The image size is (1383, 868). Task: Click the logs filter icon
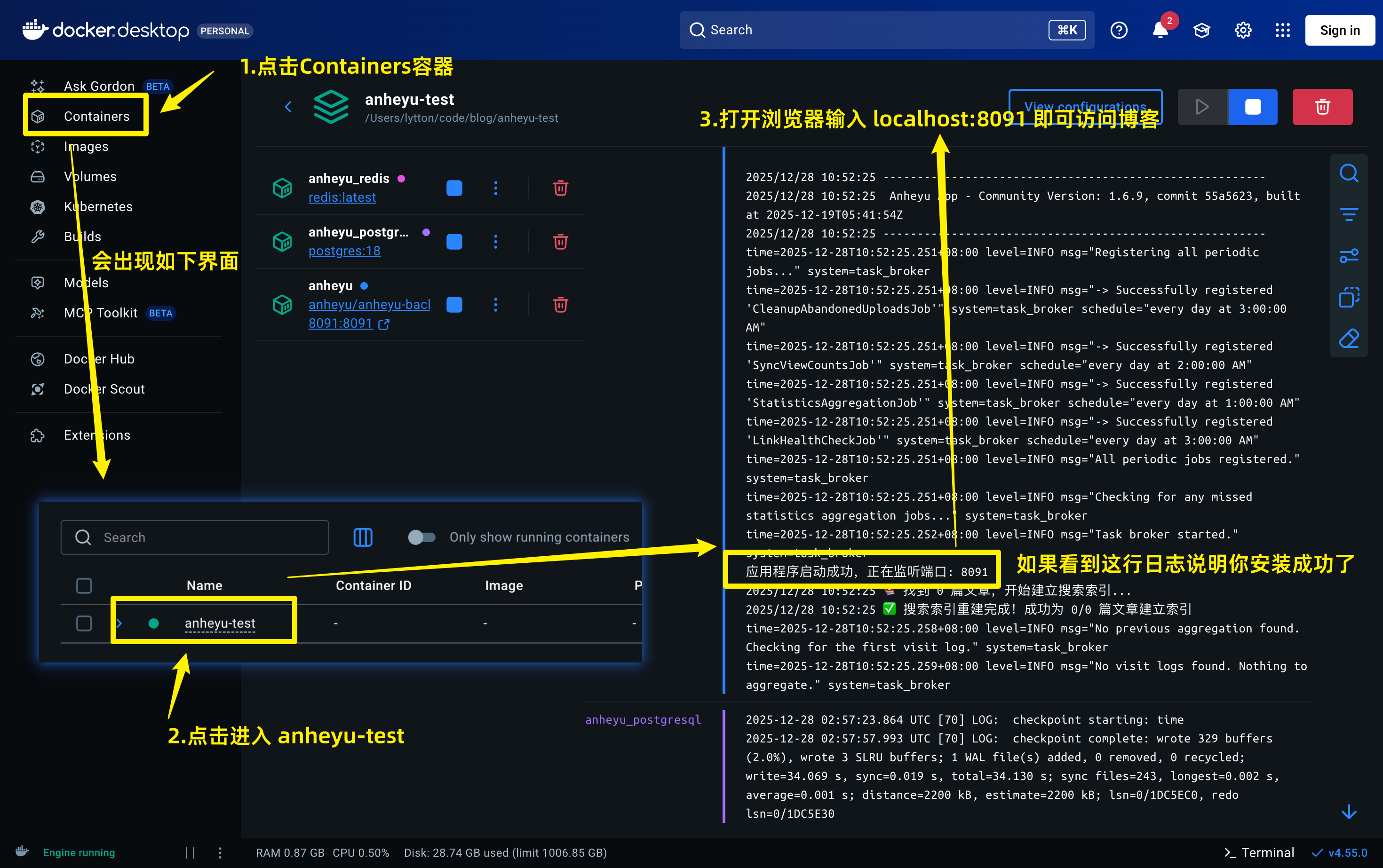[1349, 214]
